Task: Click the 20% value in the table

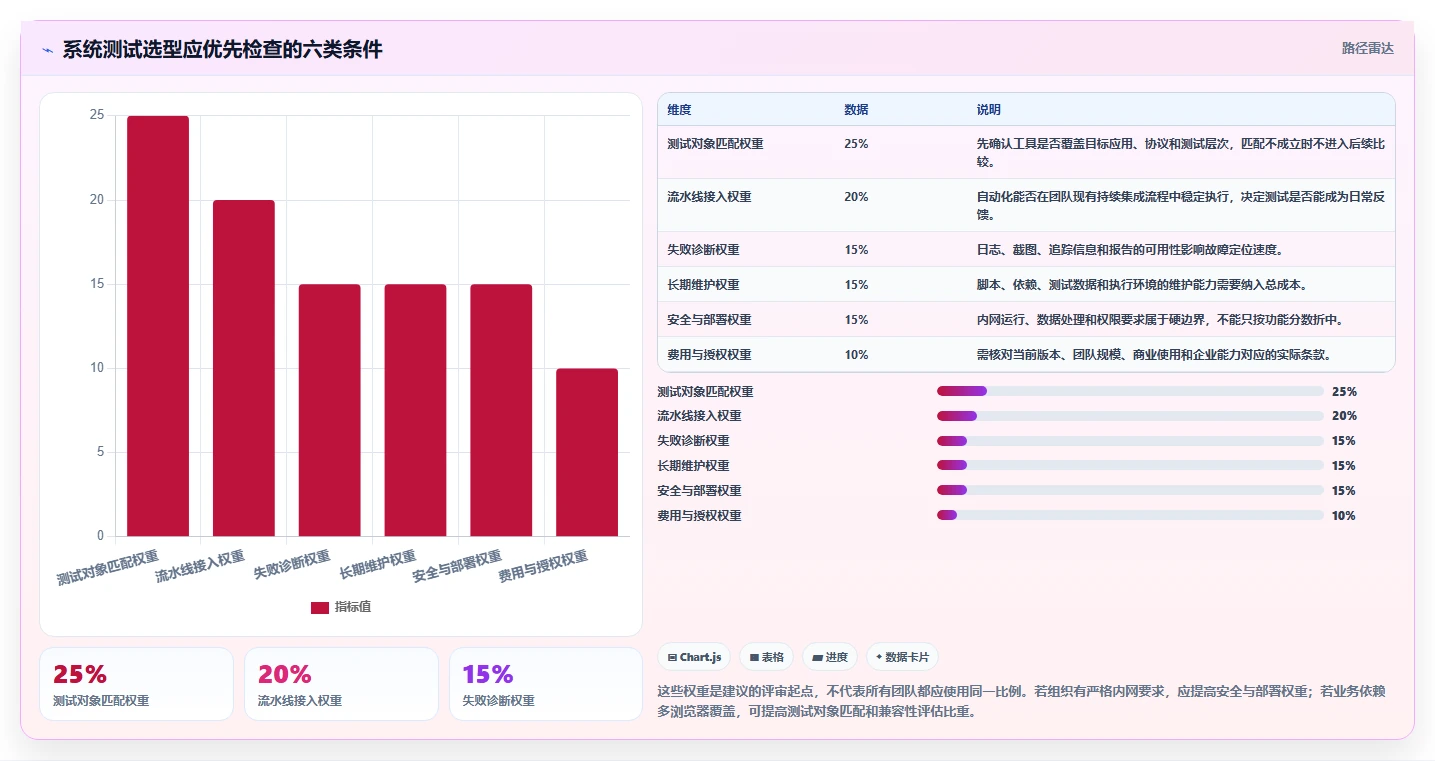Action: (x=856, y=197)
